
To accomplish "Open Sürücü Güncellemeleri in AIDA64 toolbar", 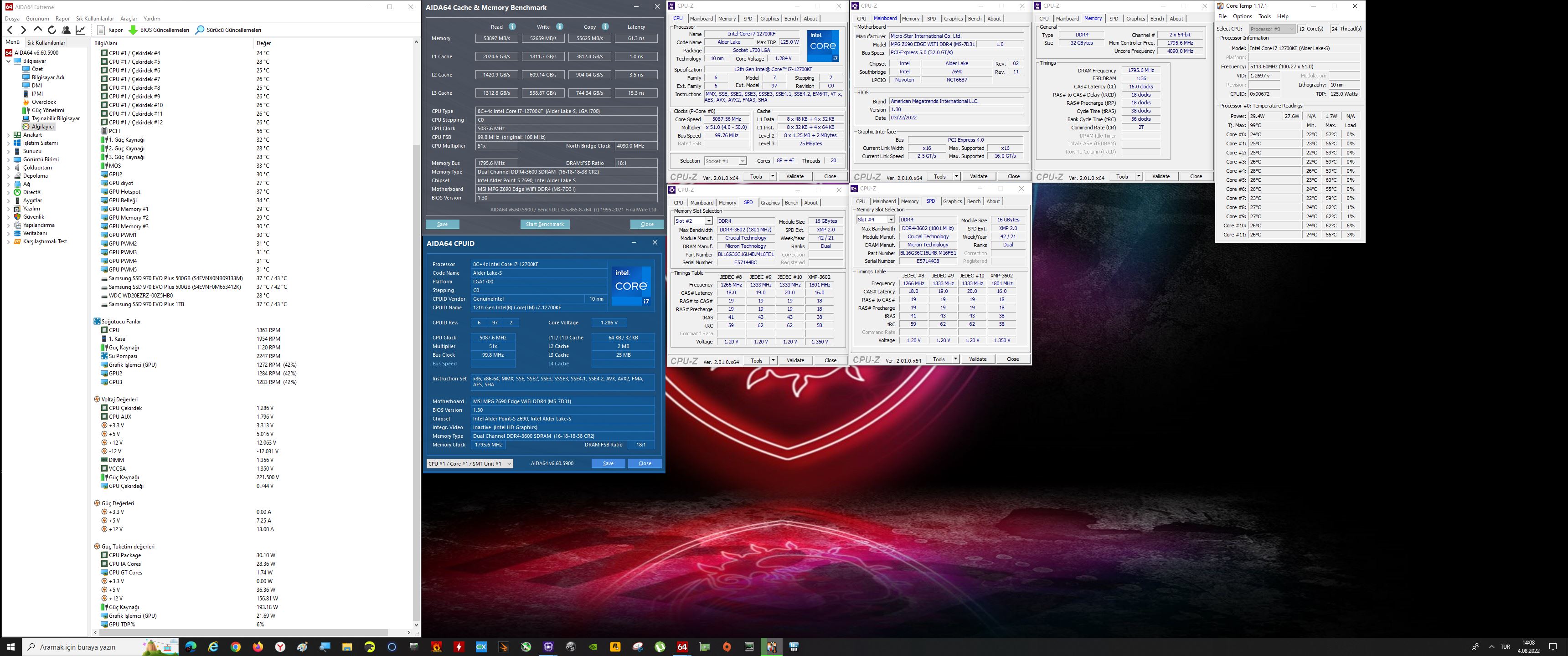I will tap(228, 30).
